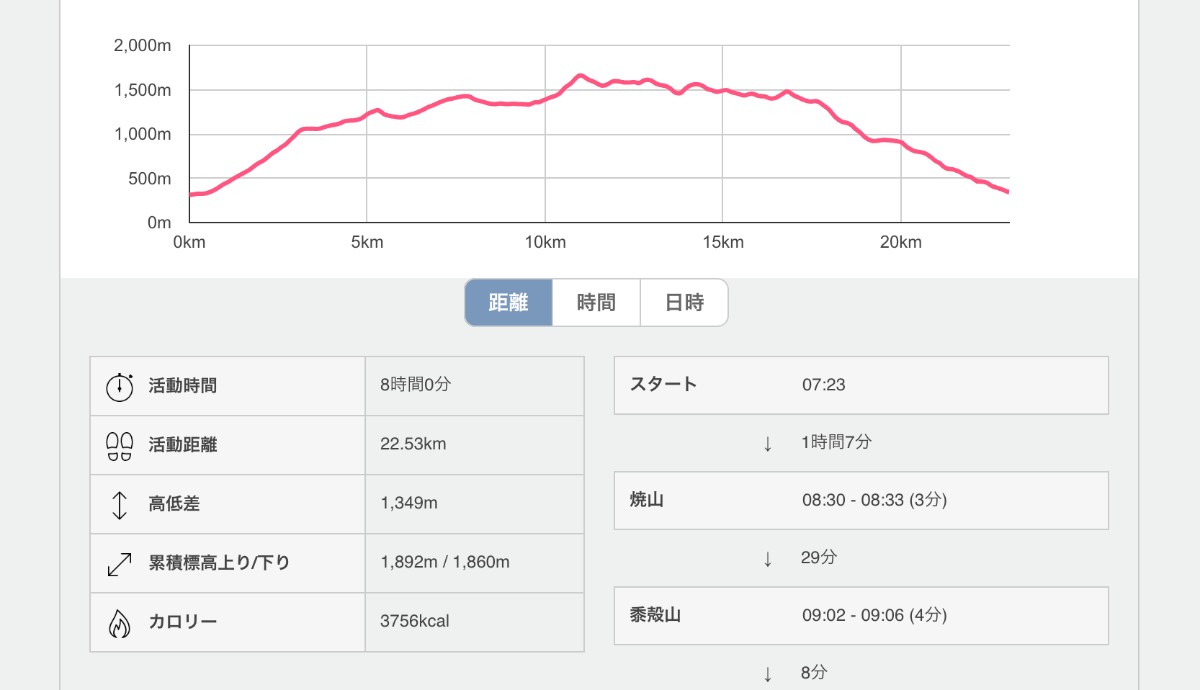This screenshot has width=1200, height=690.
Task: Click the down arrow next to 8分
Action: 768,673
